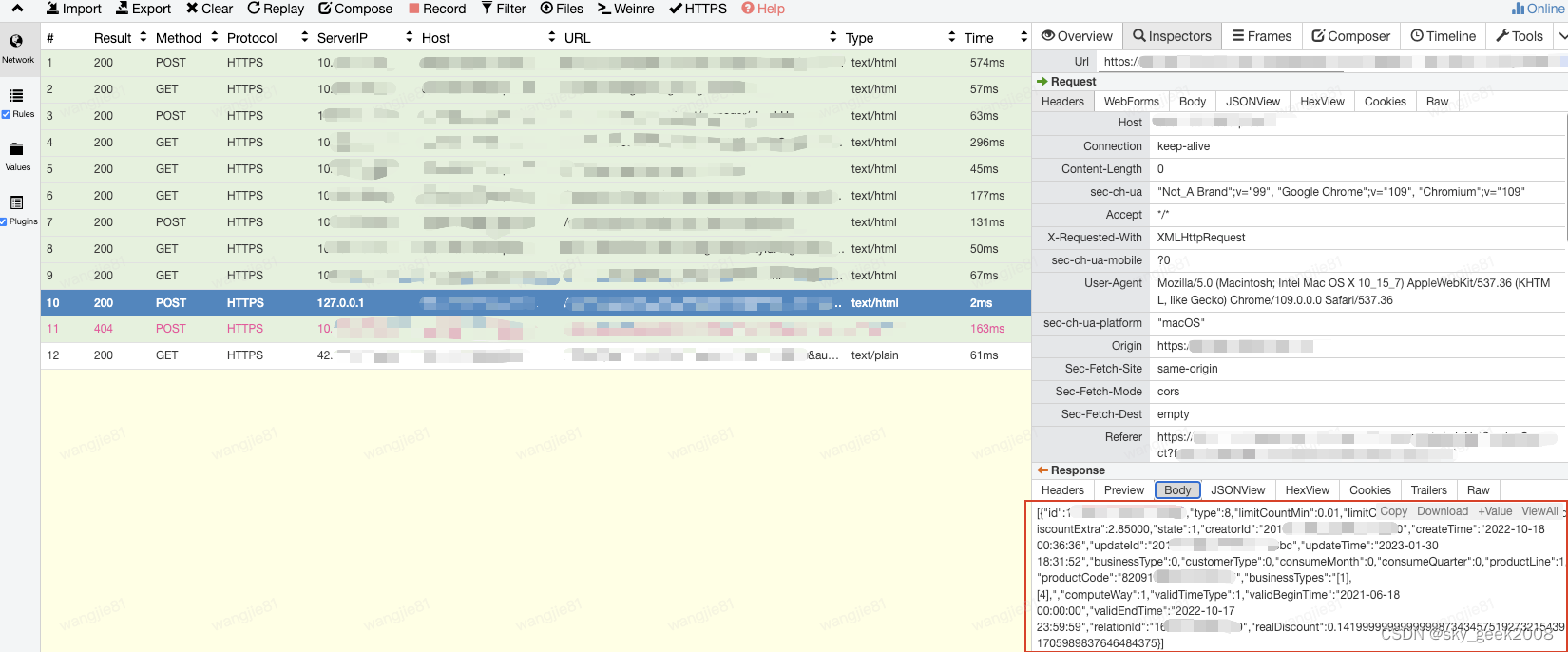Select Response HexView tab
This screenshot has width=1568, height=652.
(x=1307, y=490)
